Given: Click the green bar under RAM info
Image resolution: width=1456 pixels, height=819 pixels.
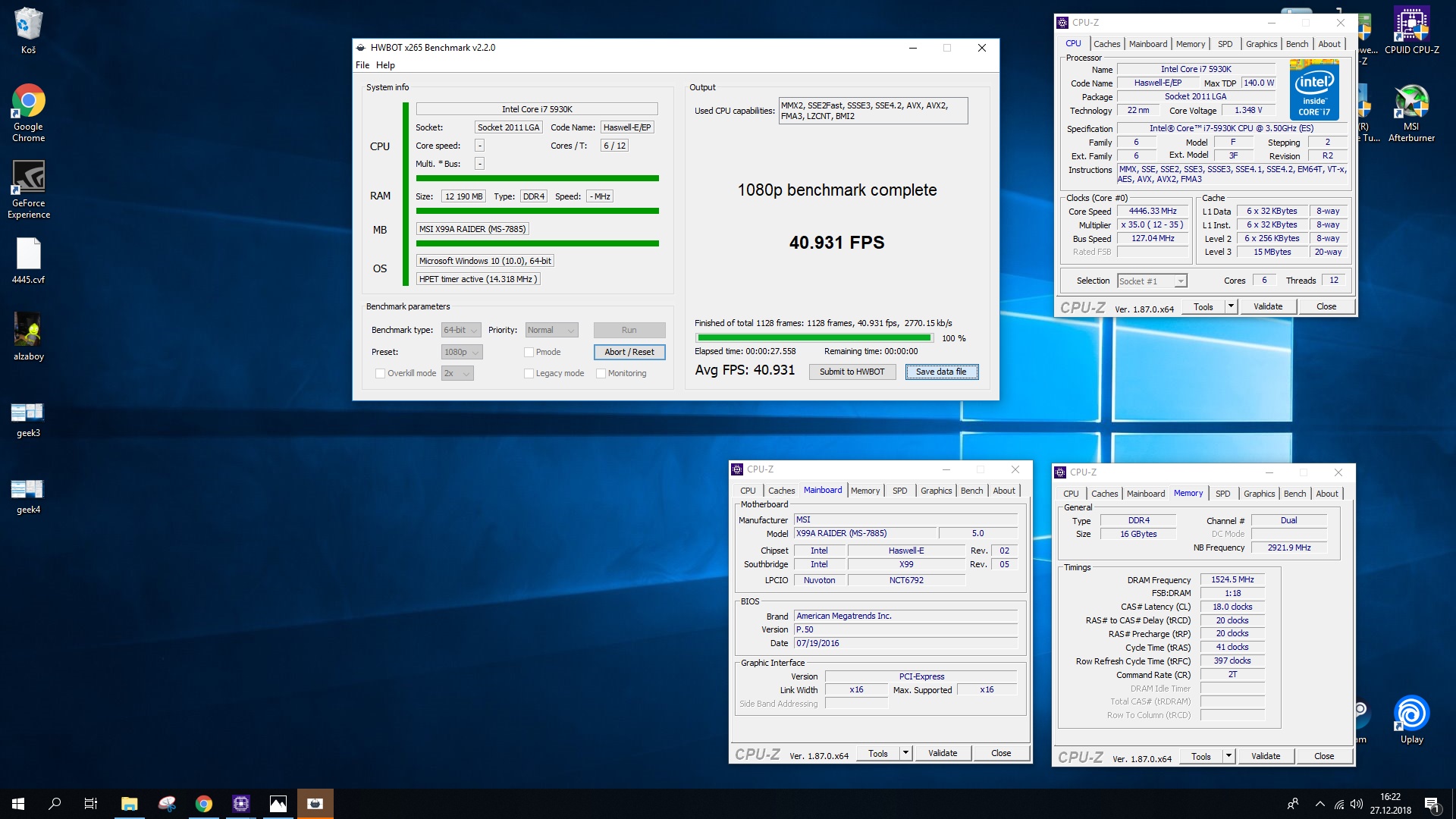Looking at the screenshot, I should [537, 211].
